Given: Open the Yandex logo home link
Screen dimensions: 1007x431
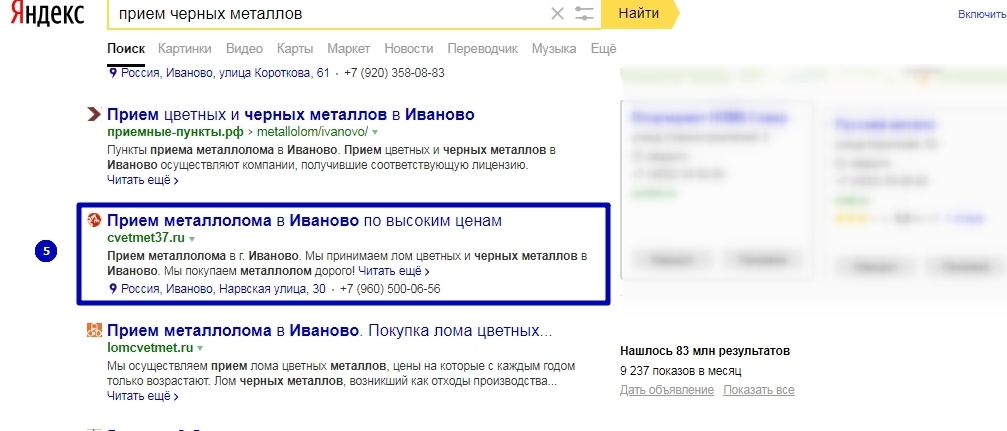Looking at the screenshot, I should (x=47, y=13).
